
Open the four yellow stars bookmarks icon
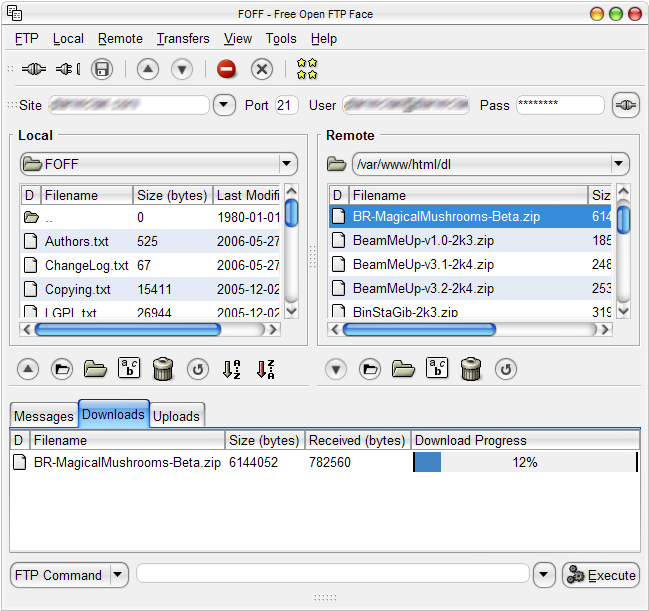click(307, 69)
